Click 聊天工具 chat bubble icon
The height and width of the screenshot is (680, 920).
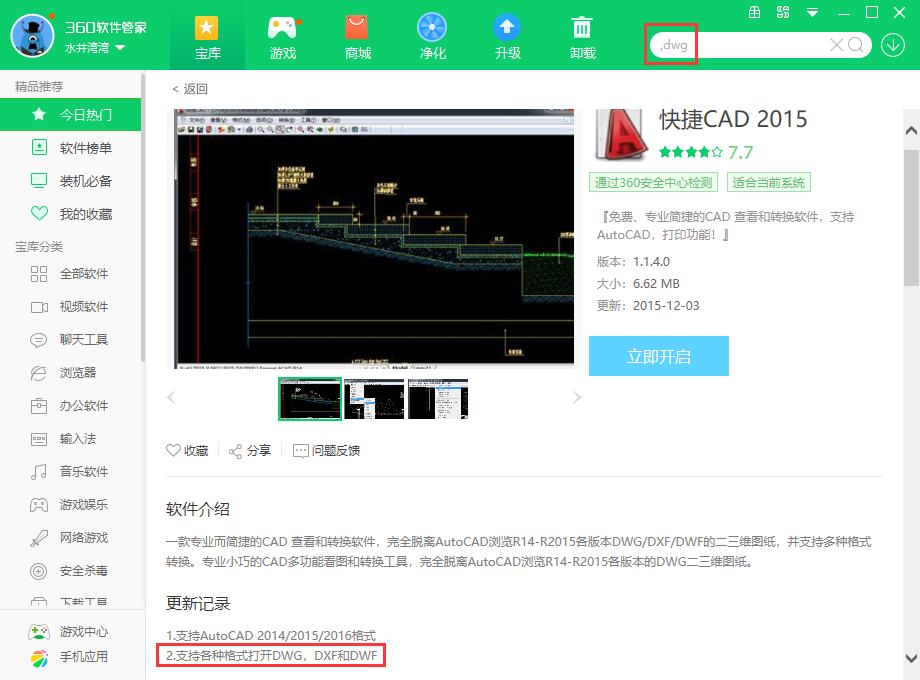pyautogui.click(x=39, y=340)
